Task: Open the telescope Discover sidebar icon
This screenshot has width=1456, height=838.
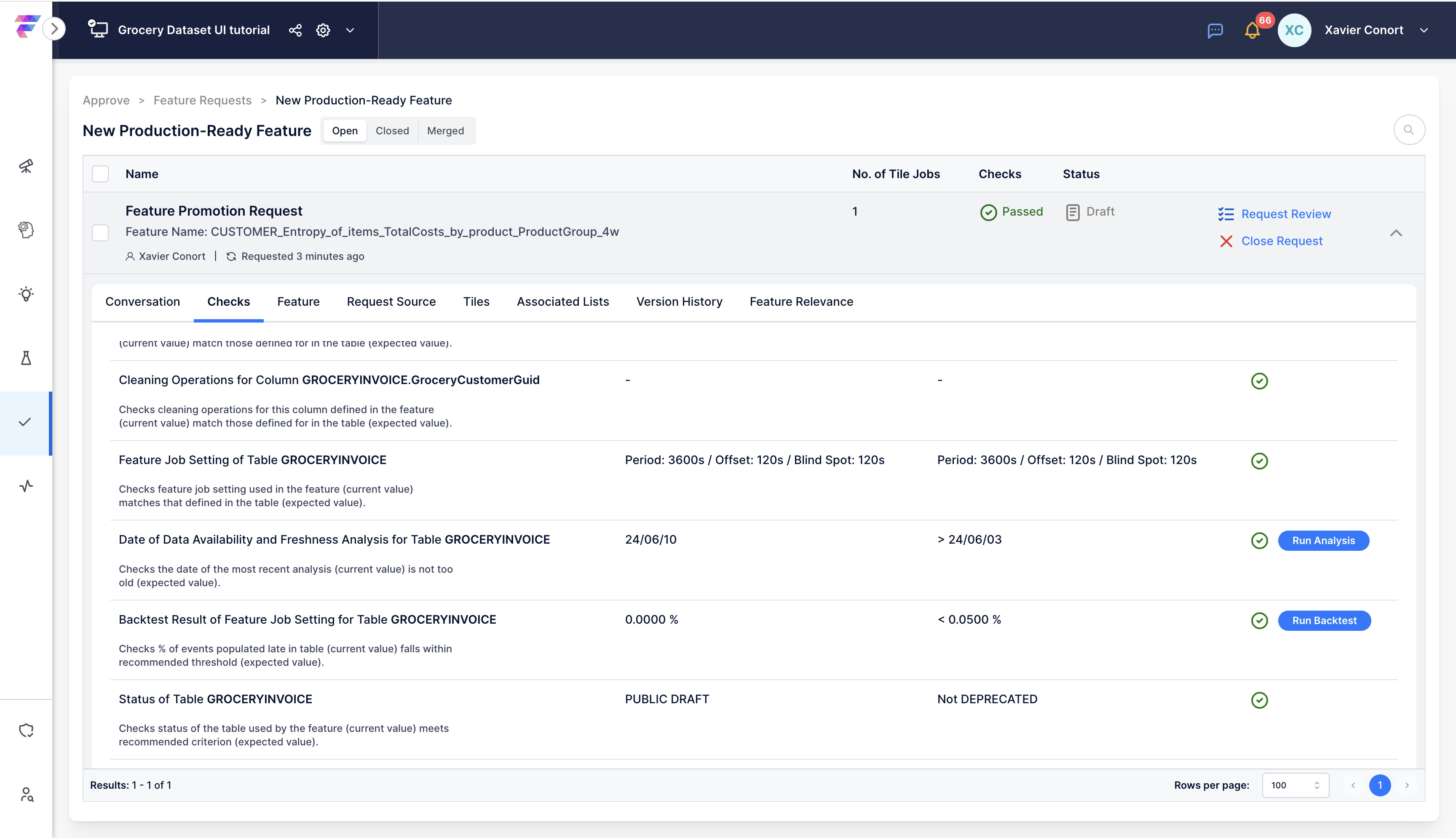Action: coord(26,166)
